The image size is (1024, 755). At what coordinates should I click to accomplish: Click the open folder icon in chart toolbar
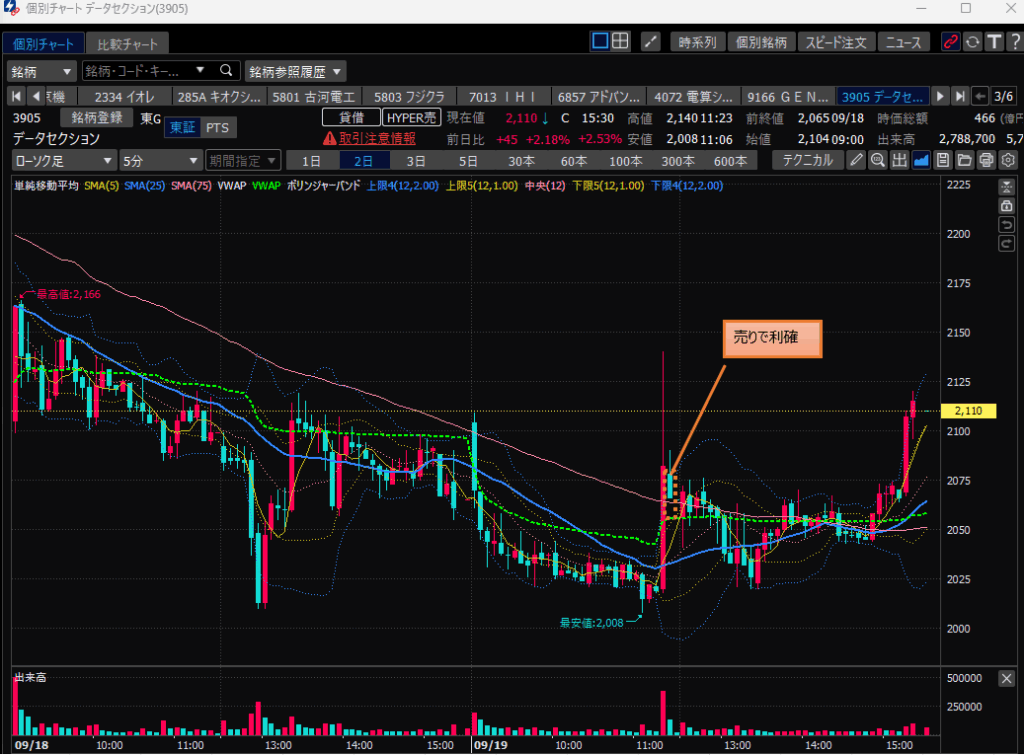click(964, 161)
